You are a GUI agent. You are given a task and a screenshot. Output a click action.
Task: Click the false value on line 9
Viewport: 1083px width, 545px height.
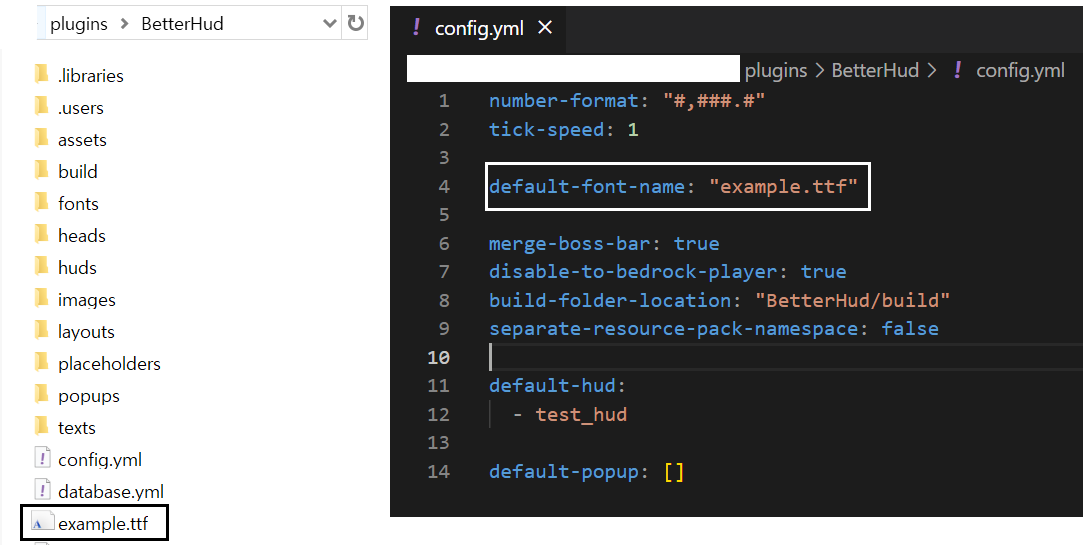coord(910,329)
